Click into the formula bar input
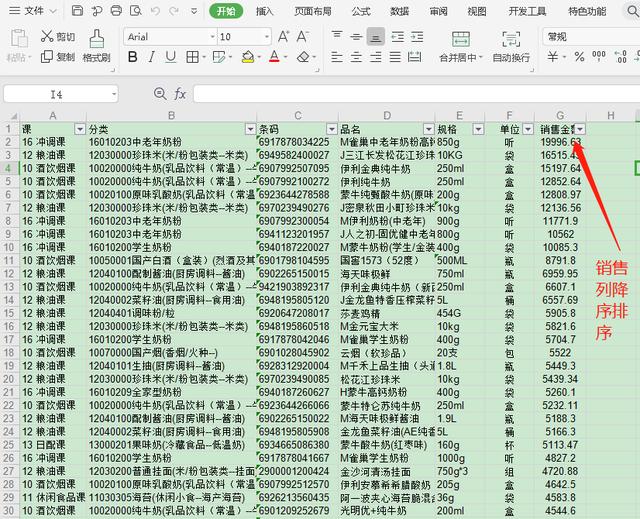The height and width of the screenshot is (519, 640). click(416, 94)
